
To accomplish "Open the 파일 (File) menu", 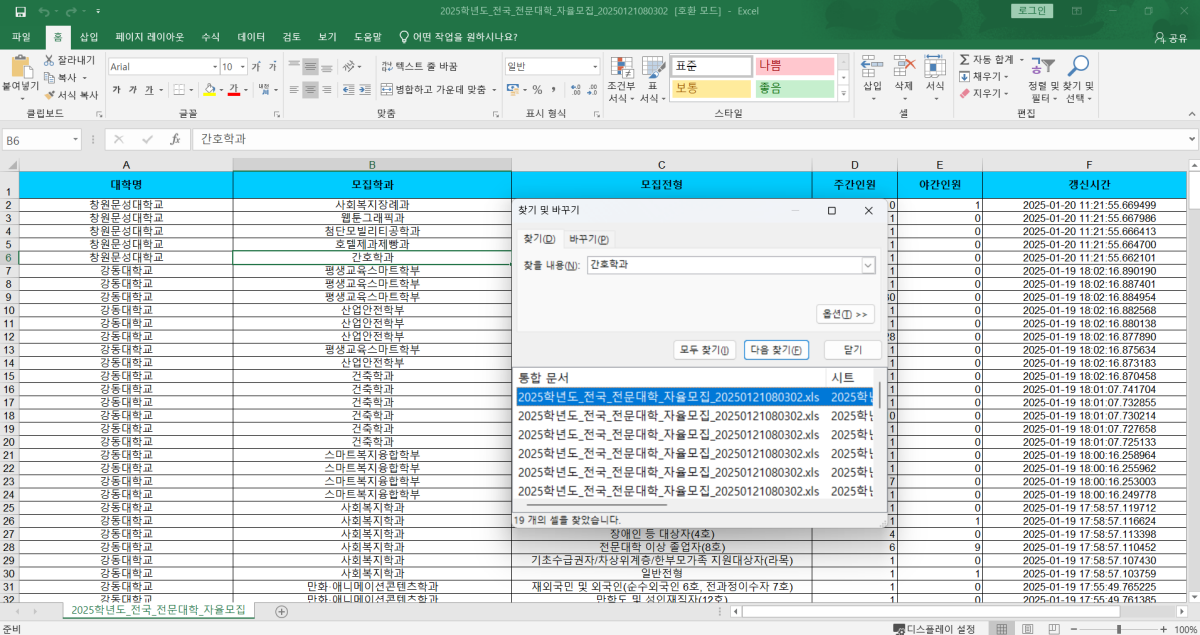I will point(21,37).
